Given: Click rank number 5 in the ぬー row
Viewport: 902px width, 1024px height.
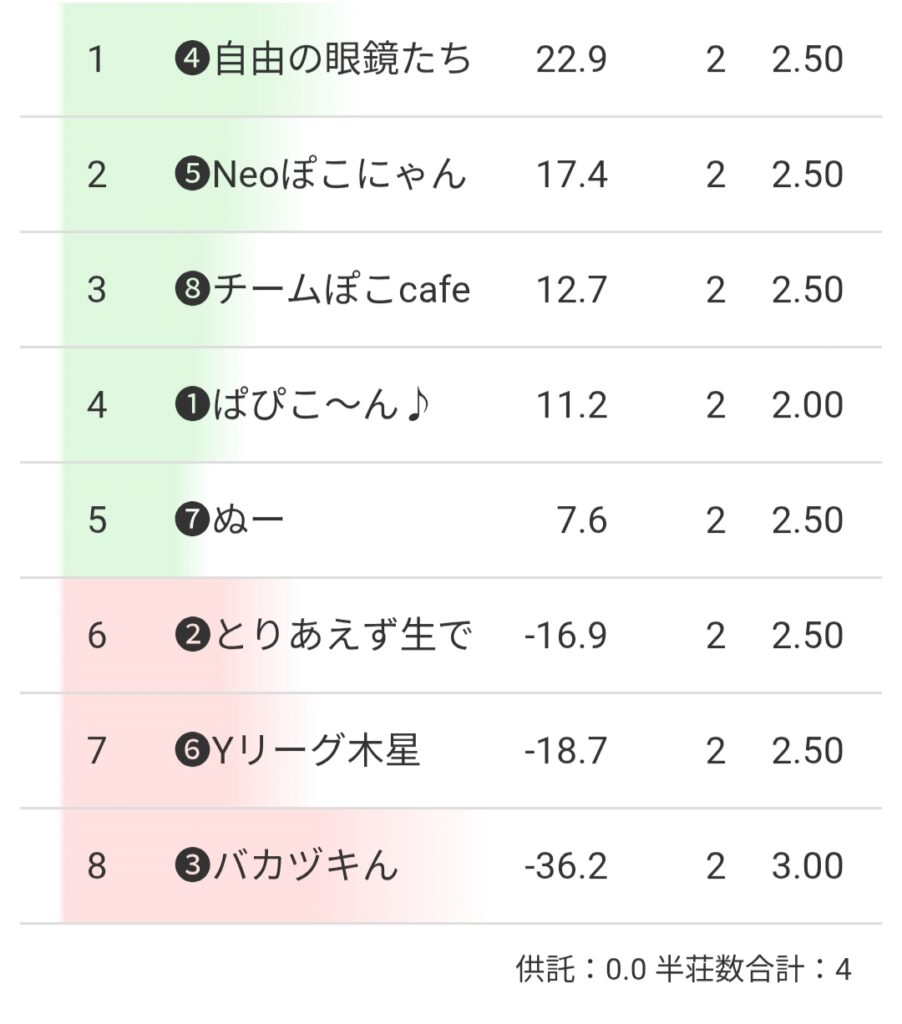Looking at the screenshot, I should click(96, 520).
